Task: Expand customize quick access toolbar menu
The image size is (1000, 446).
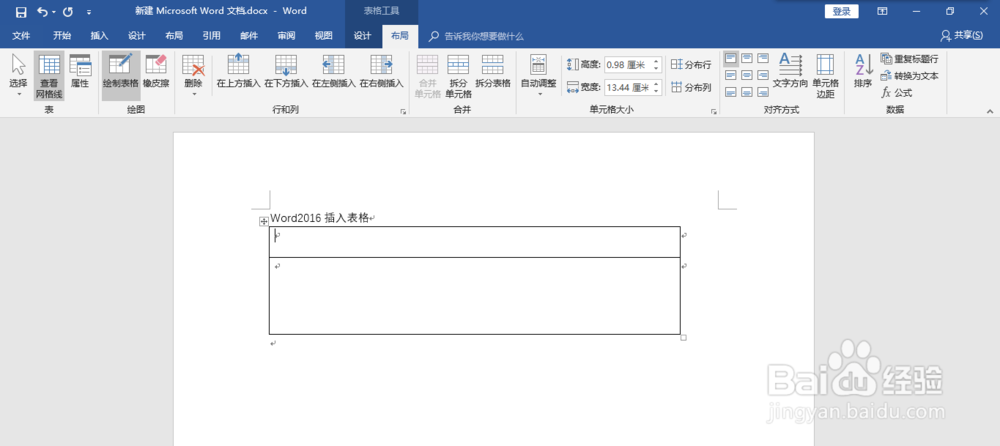Action: click(89, 11)
